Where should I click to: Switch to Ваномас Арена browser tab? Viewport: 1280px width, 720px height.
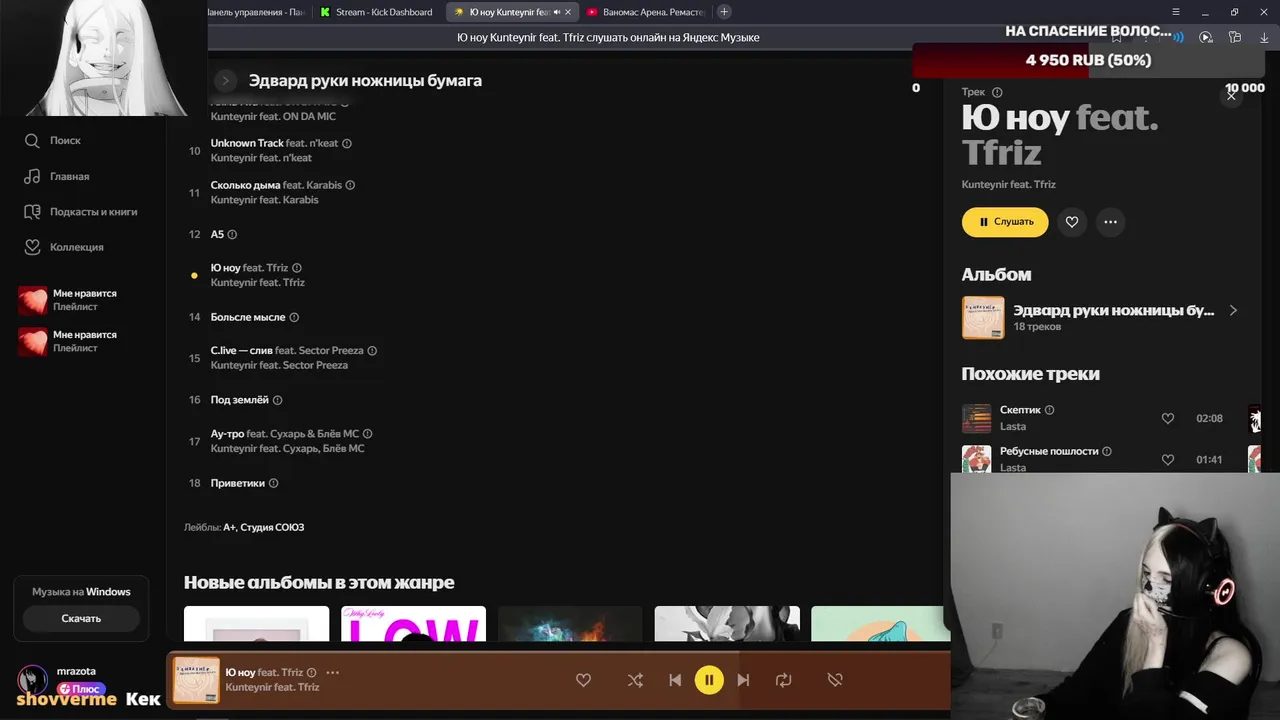[646, 12]
